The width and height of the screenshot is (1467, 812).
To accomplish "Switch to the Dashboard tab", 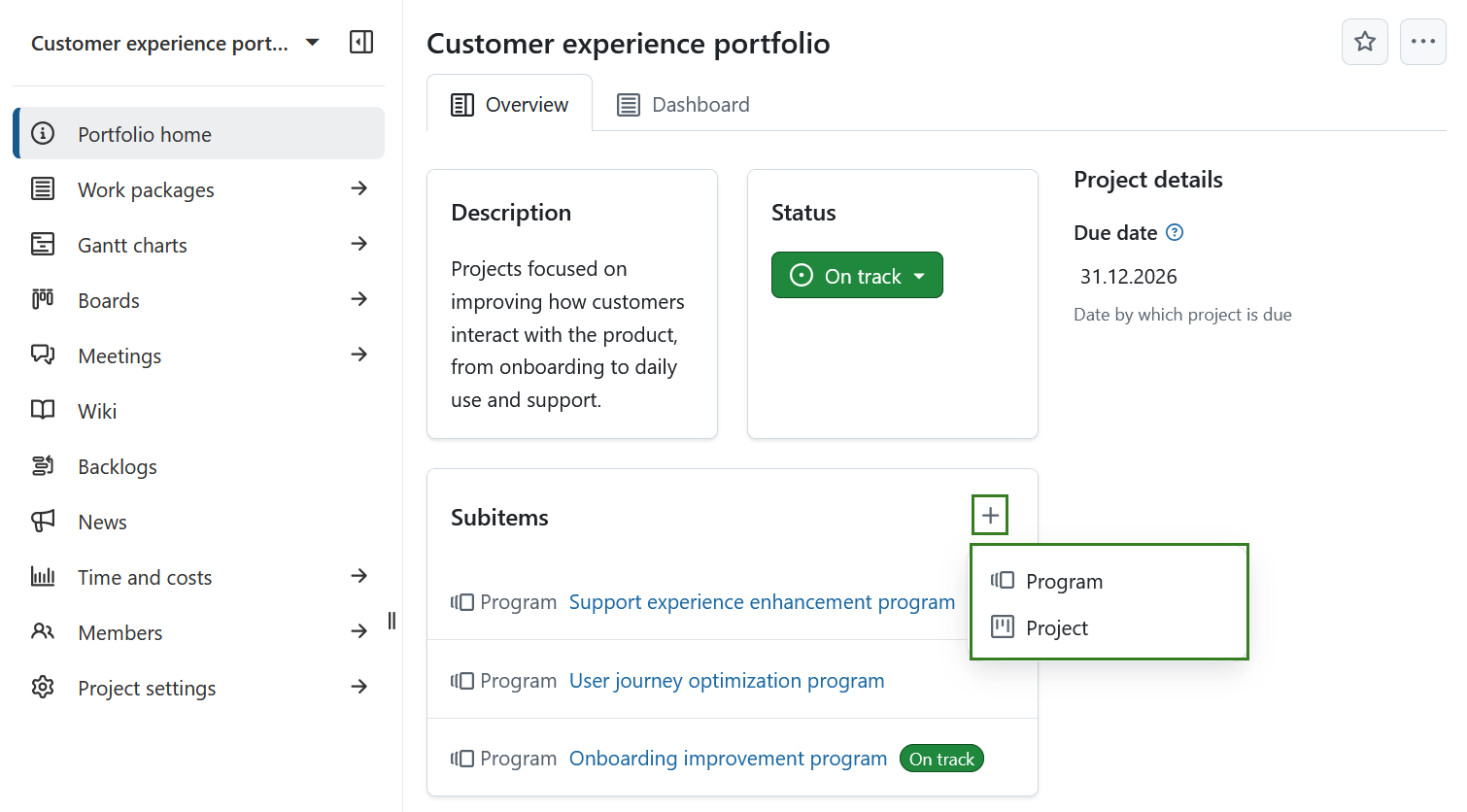I will pyautogui.click(x=683, y=104).
